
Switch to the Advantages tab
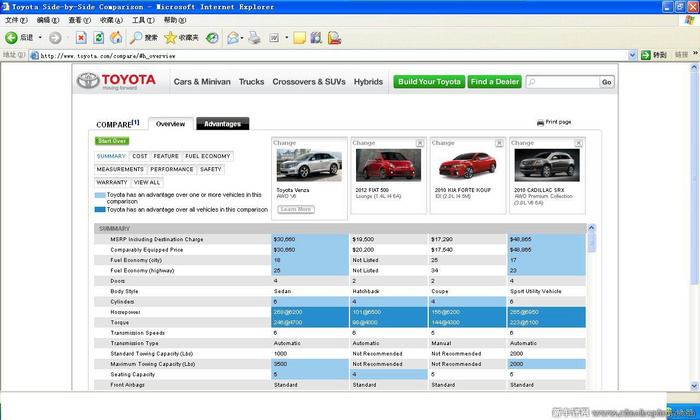[222, 124]
